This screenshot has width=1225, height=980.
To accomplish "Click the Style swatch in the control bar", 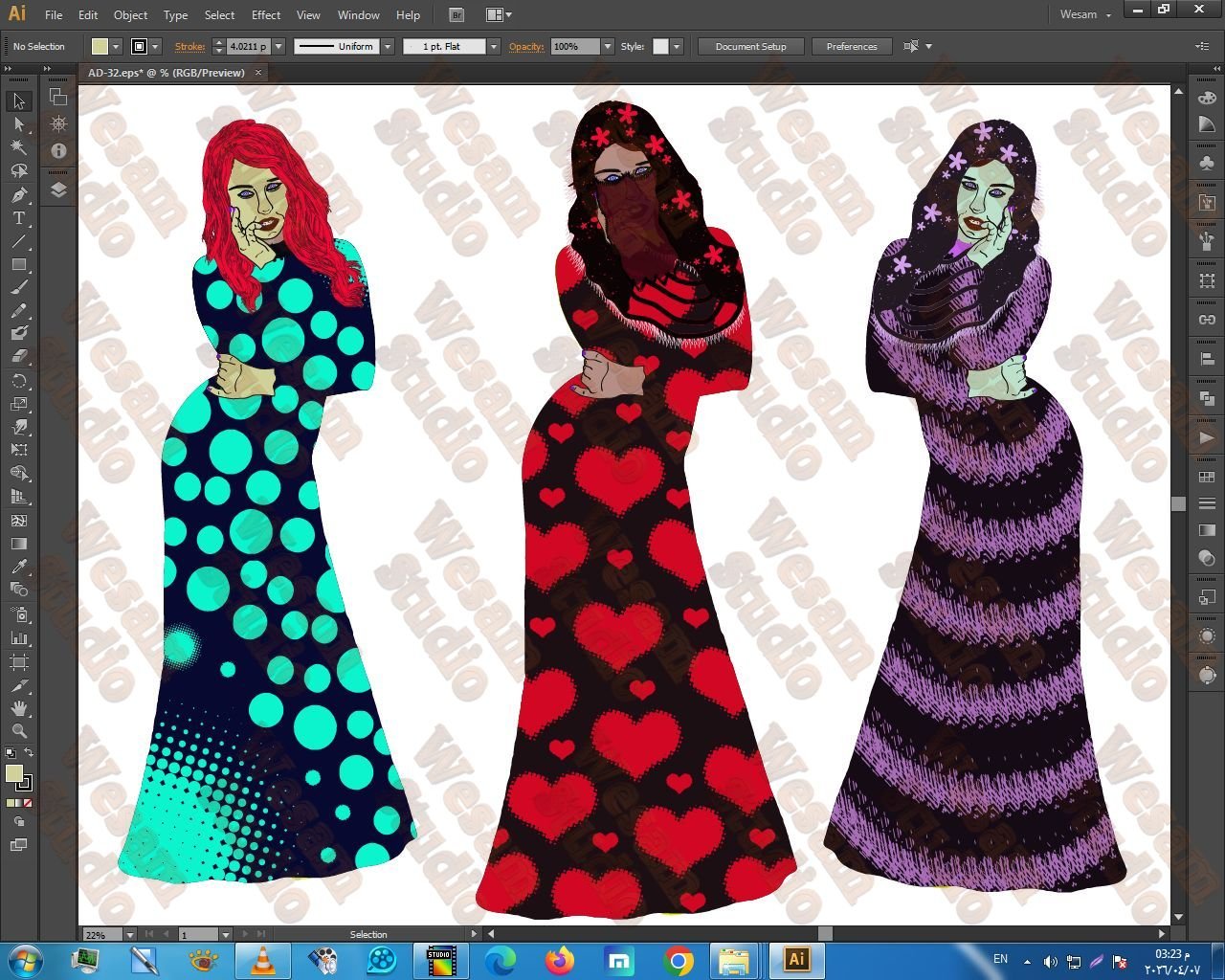I will (660, 46).
